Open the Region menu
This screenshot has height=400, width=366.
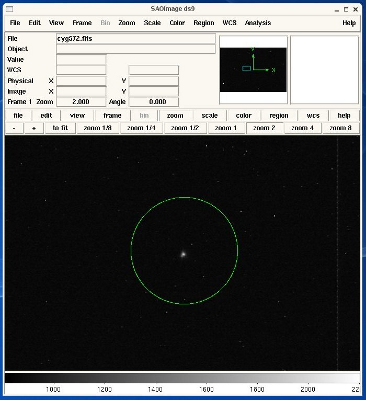point(204,23)
